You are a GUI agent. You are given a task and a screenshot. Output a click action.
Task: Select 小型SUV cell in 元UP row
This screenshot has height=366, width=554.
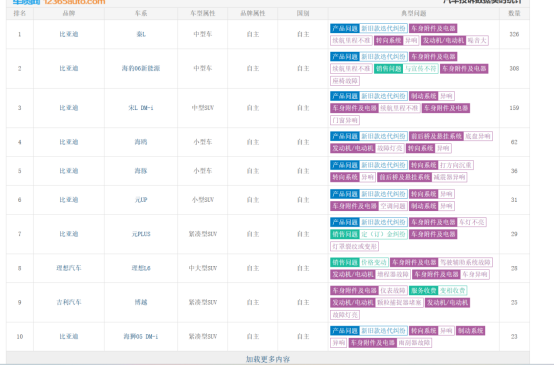pos(203,200)
